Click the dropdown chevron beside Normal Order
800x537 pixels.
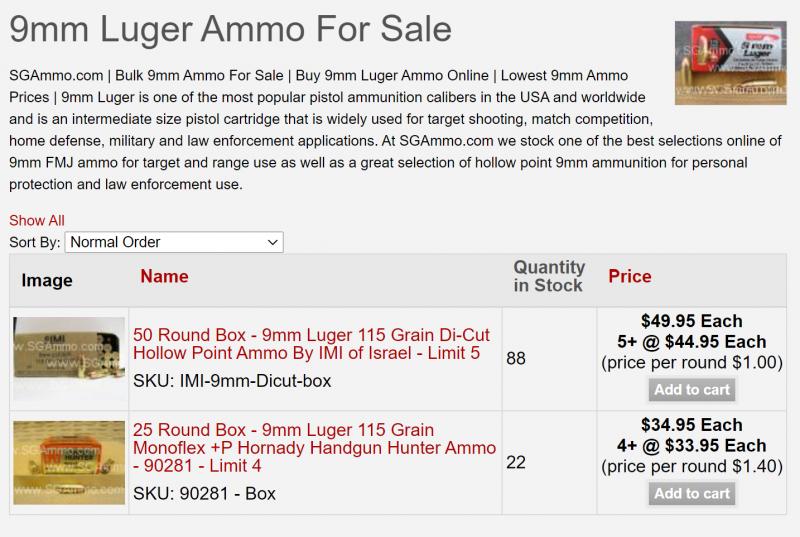pos(273,242)
